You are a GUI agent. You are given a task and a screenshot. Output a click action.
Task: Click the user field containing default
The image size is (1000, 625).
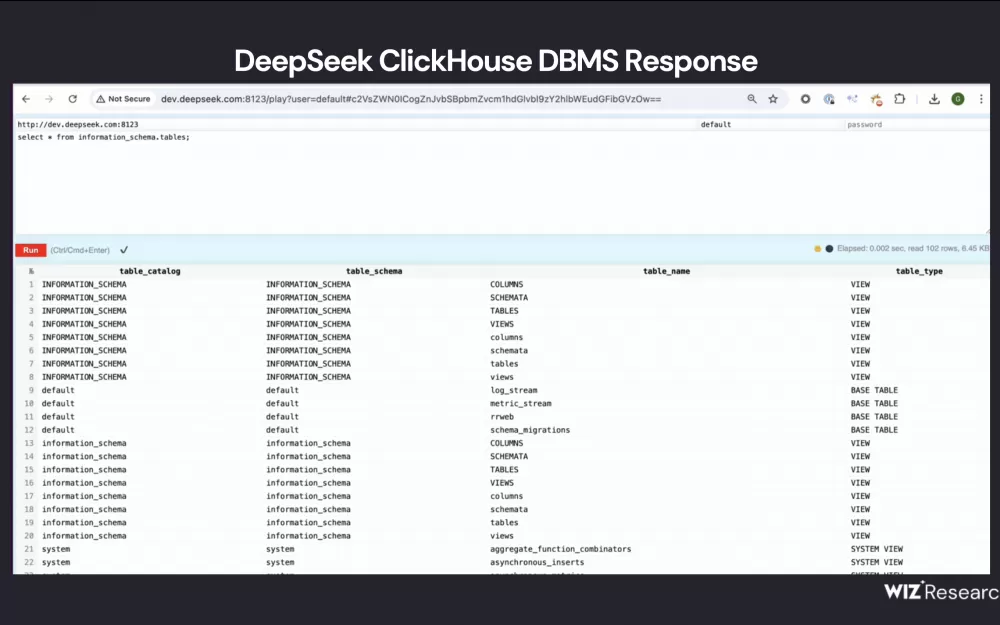772,124
